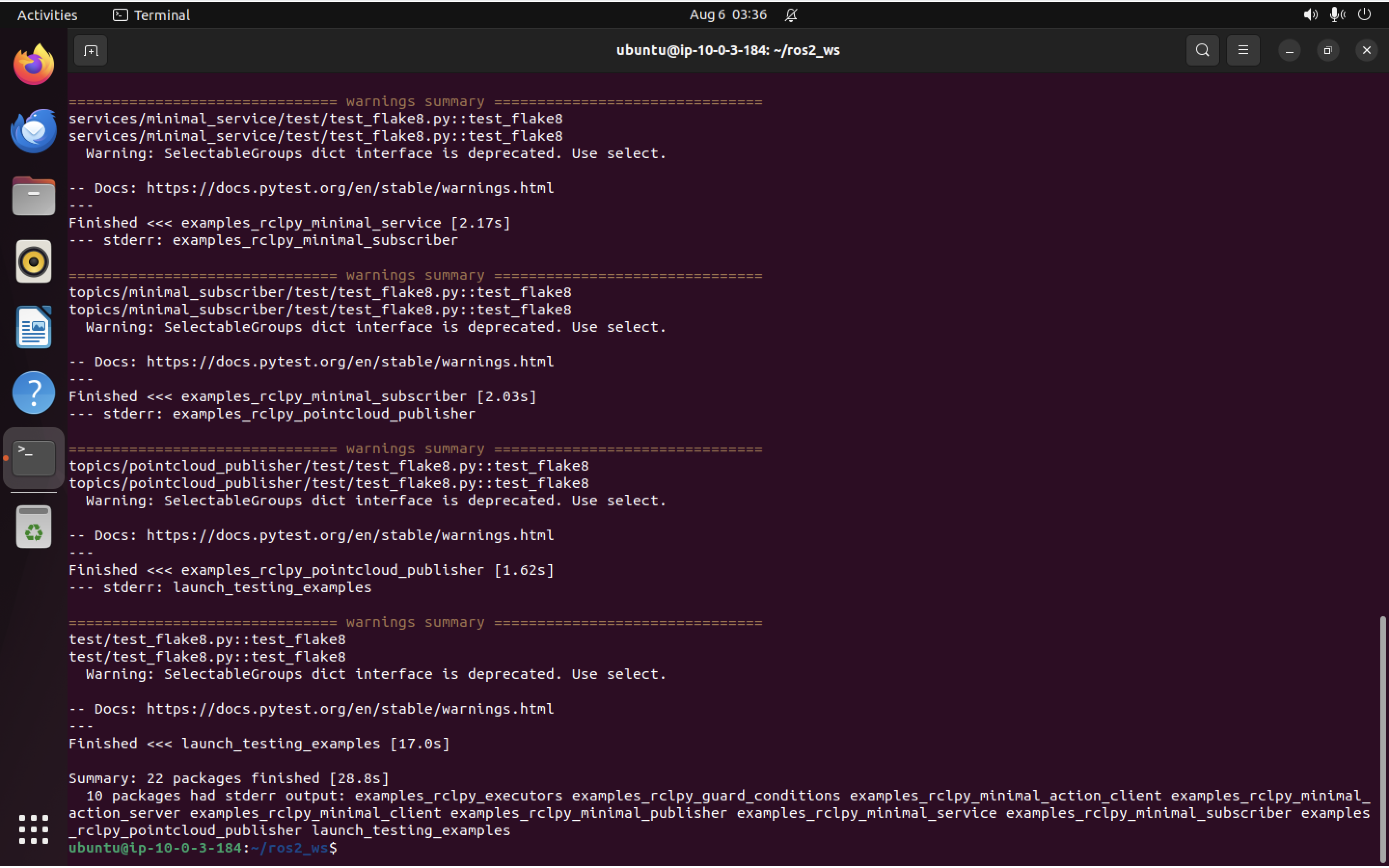Open the terminal hamburger menu
Image resolution: width=1389 pixels, height=868 pixels.
tap(1243, 50)
